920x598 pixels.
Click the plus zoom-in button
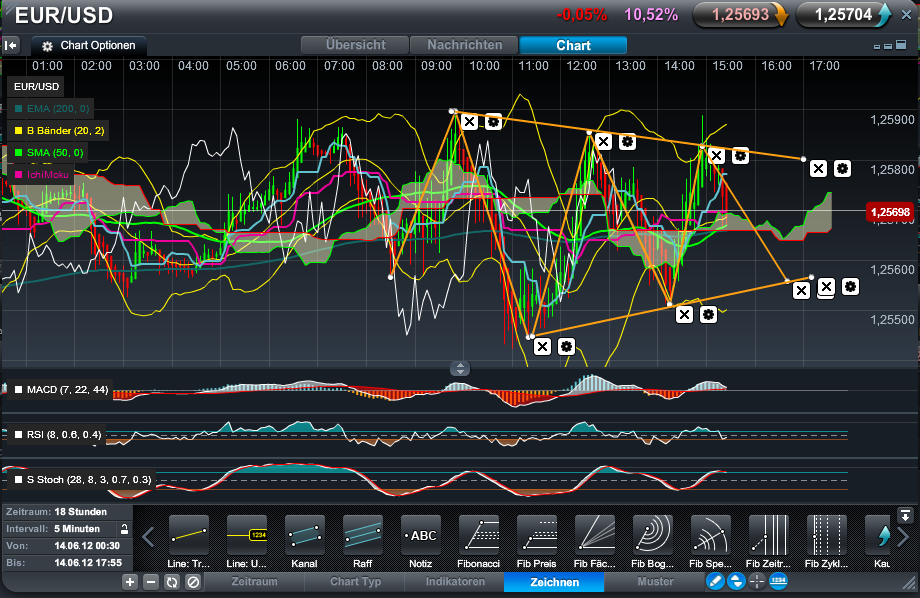[x=130, y=582]
